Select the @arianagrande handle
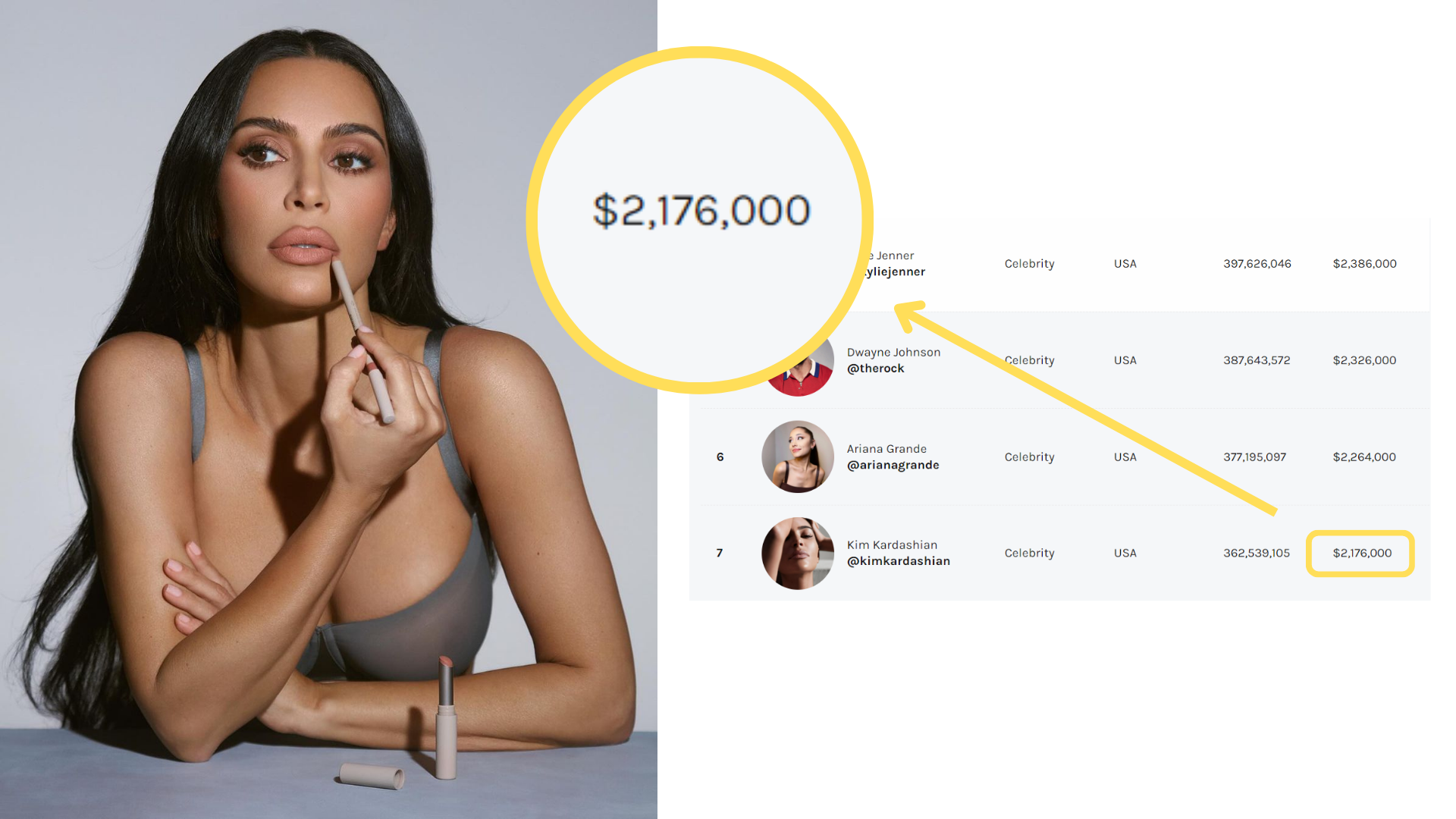The image size is (1456, 819). [893, 465]
